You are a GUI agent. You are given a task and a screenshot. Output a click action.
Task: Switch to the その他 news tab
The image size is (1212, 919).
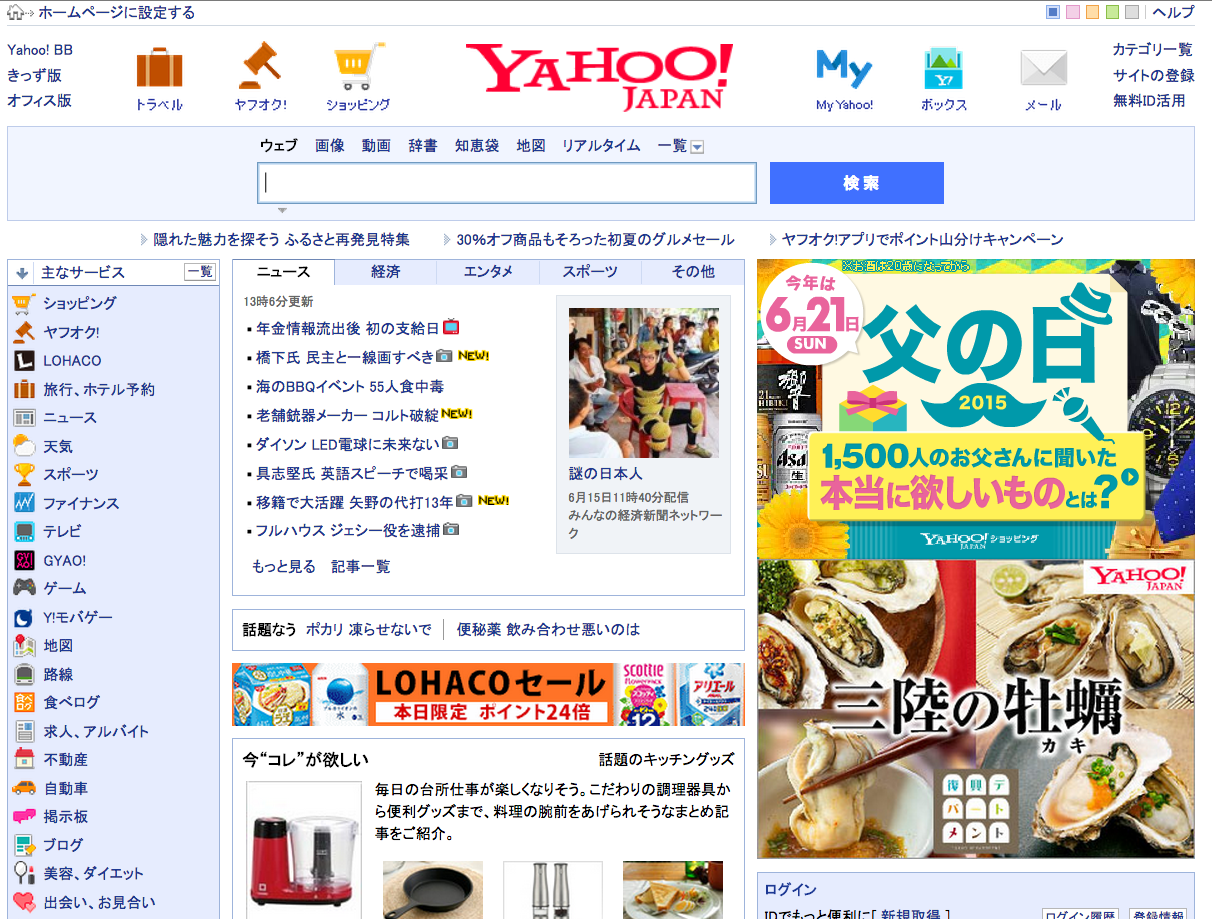693,272
